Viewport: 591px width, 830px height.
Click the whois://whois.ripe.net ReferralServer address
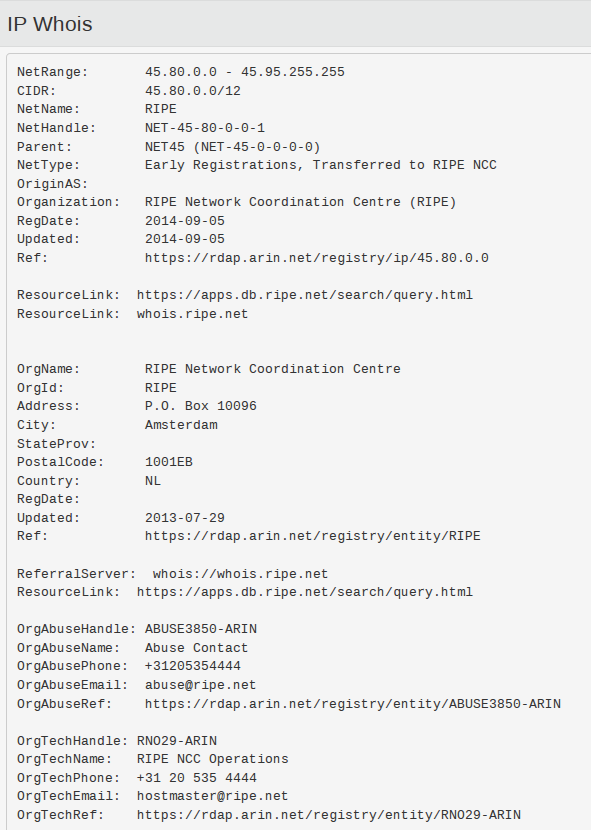coord(240,574)
